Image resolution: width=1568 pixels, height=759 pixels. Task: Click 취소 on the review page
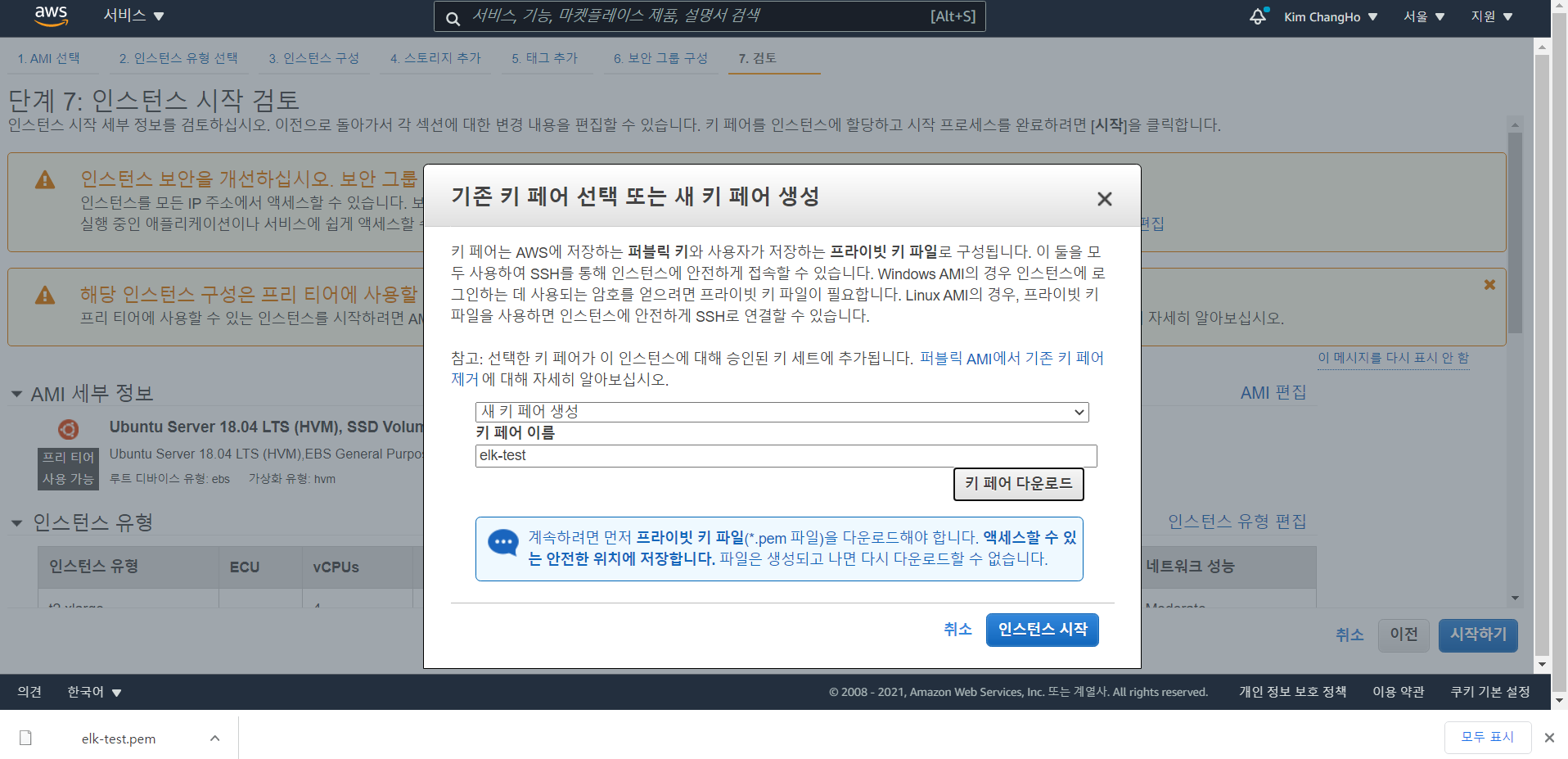coord(1349,635)
